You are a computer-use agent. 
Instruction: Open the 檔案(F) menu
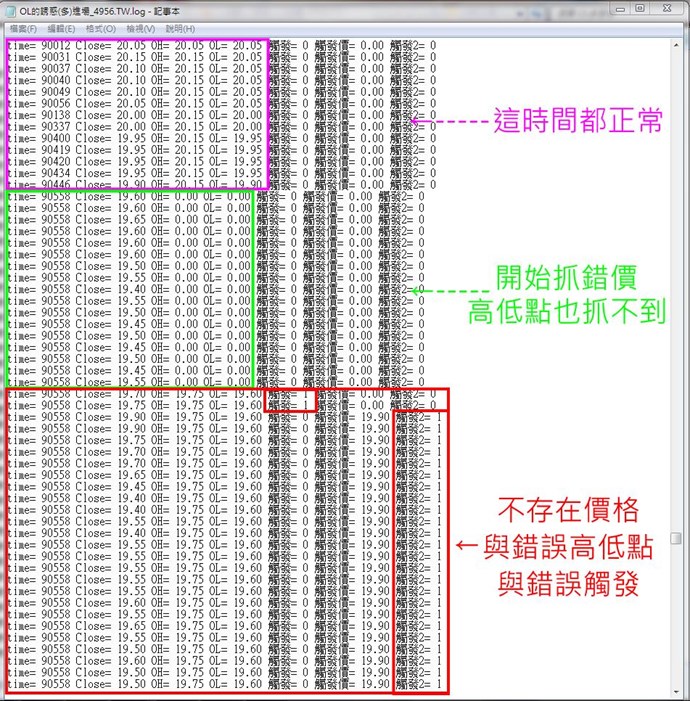coord(24,29)
